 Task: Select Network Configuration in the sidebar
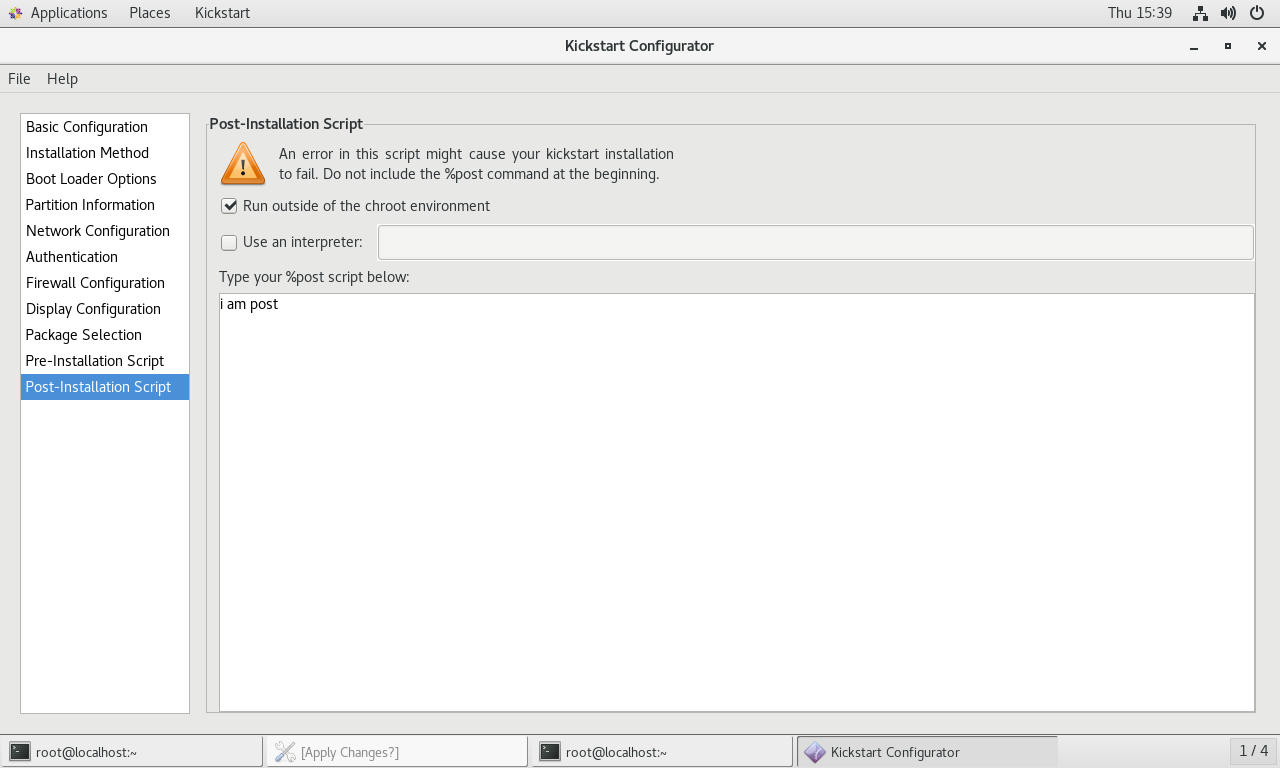pyautogui.click(x=105, y=231)
